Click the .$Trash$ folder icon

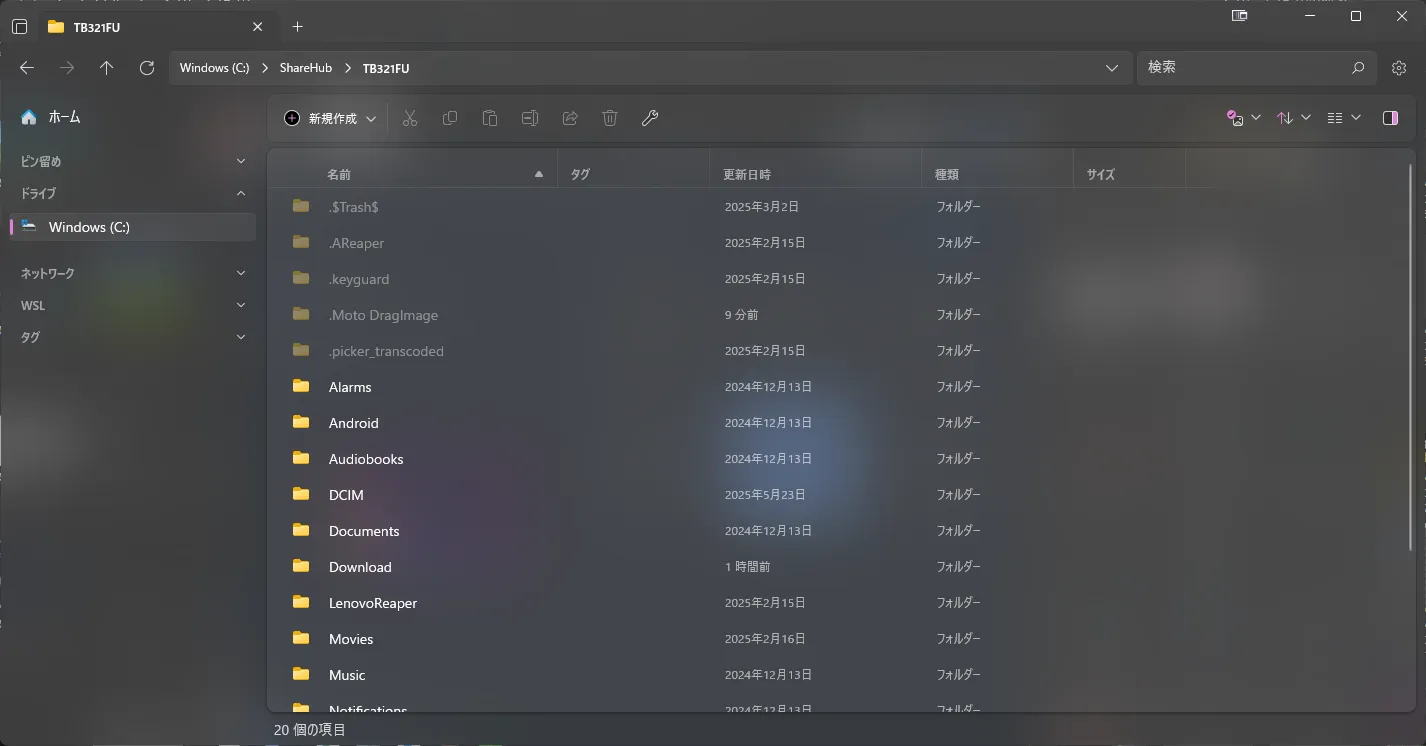(x=301, y=206)
